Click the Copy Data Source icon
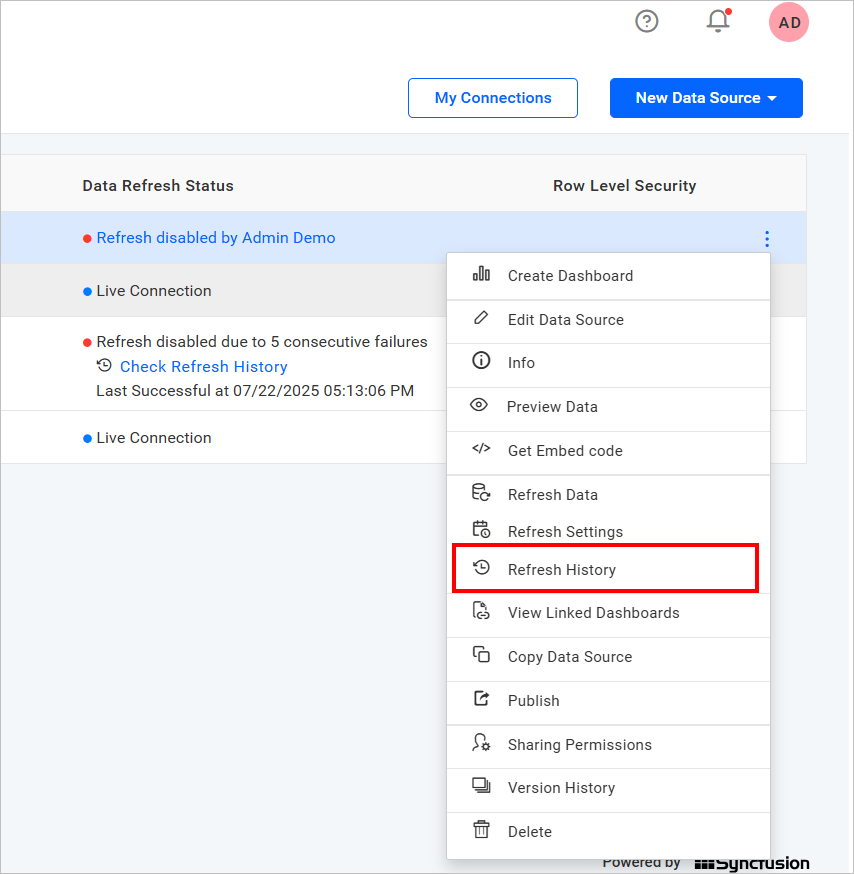 (x=481, y=656)
